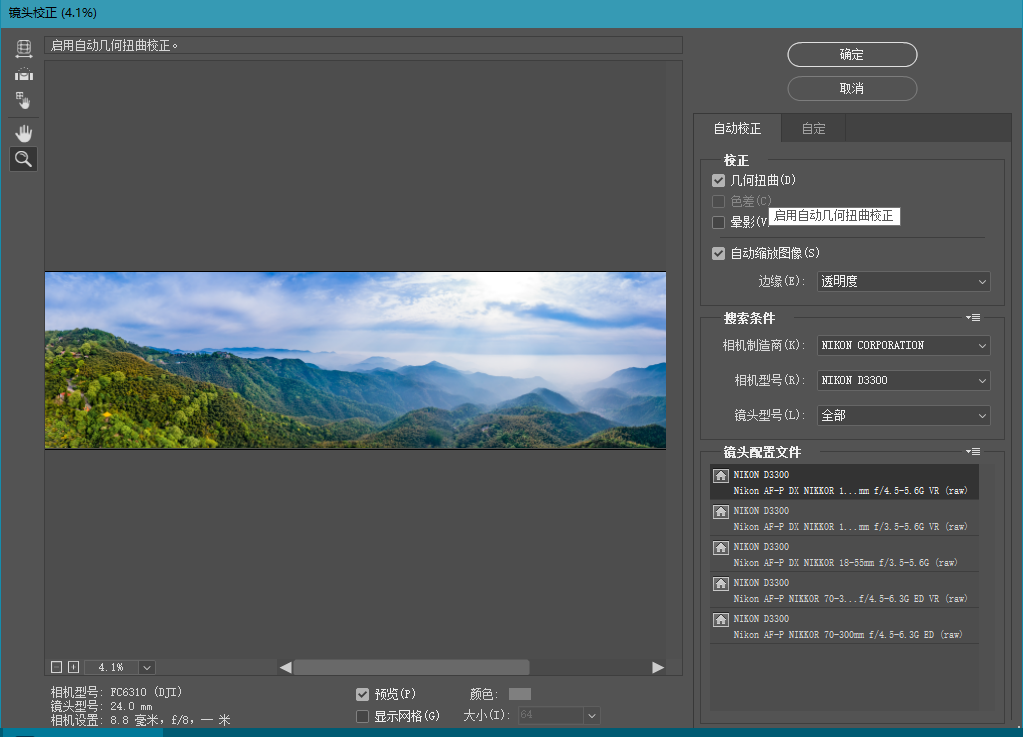The image size is (1023, 737).
Task: Expand the 相机制造商 dropdown
Action: (x=903, y=346)
